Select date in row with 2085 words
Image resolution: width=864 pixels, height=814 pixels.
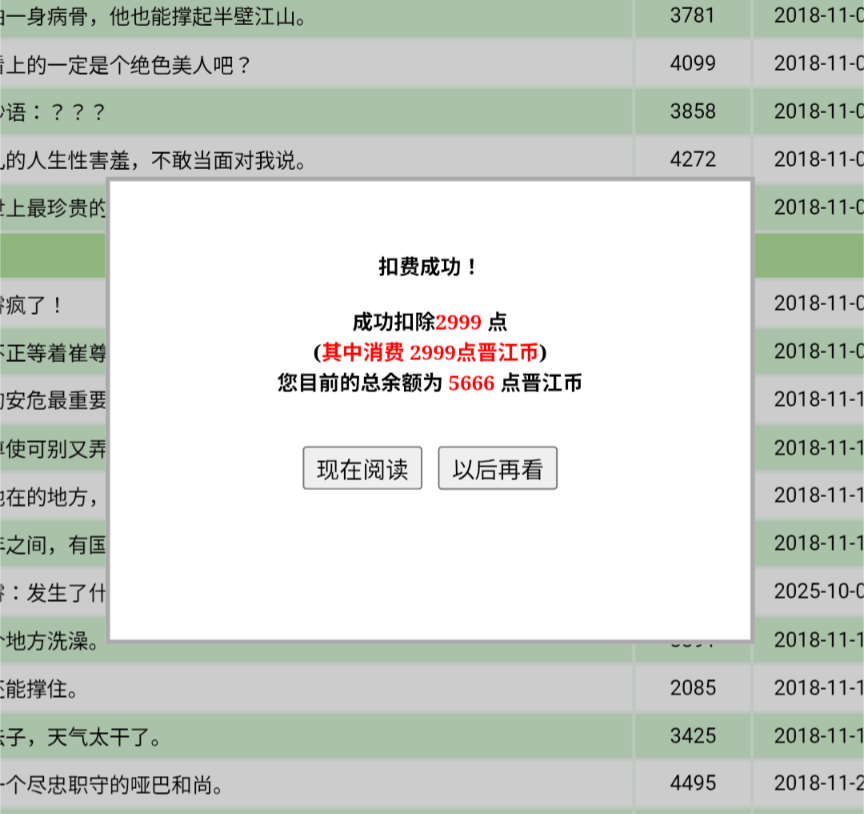coord(819,687)
